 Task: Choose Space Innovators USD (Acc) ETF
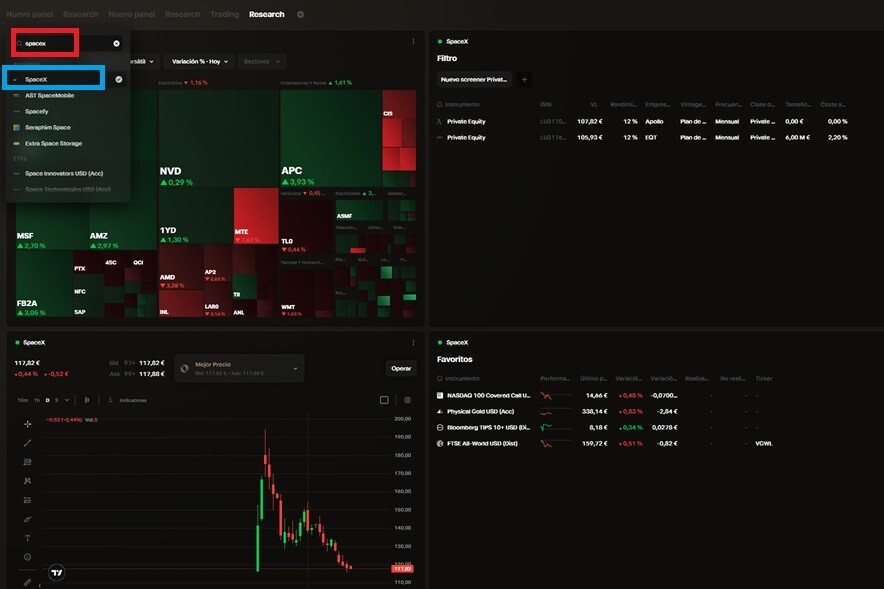(68, 174)
